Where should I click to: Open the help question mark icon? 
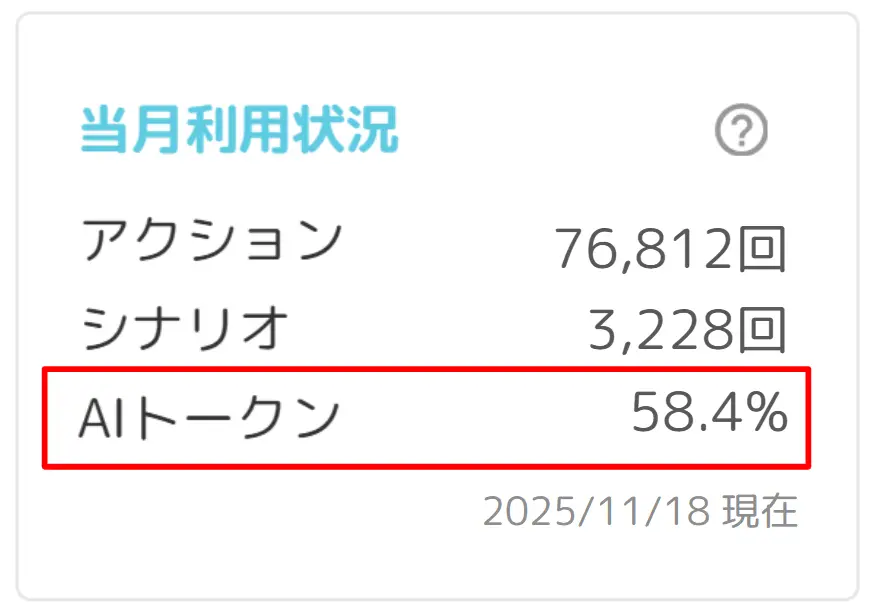[x=741, y=129]
